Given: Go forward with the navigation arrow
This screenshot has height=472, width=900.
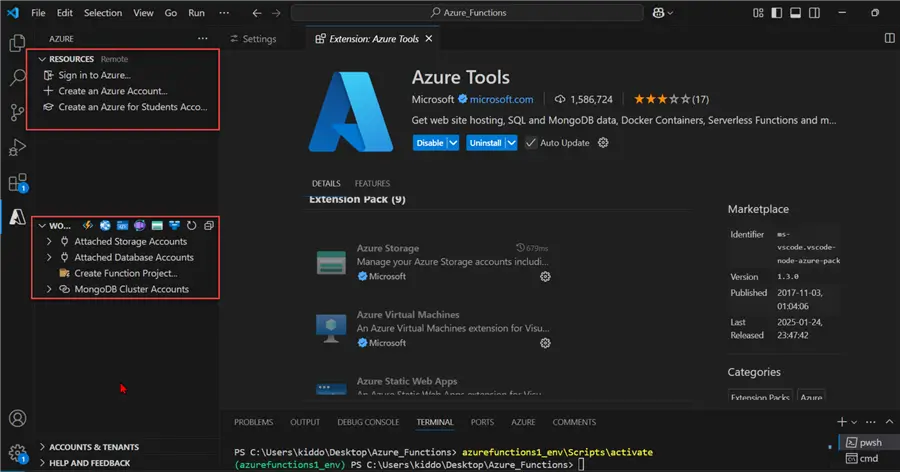Looking at the screenshot, I should (x=276, y=13).
